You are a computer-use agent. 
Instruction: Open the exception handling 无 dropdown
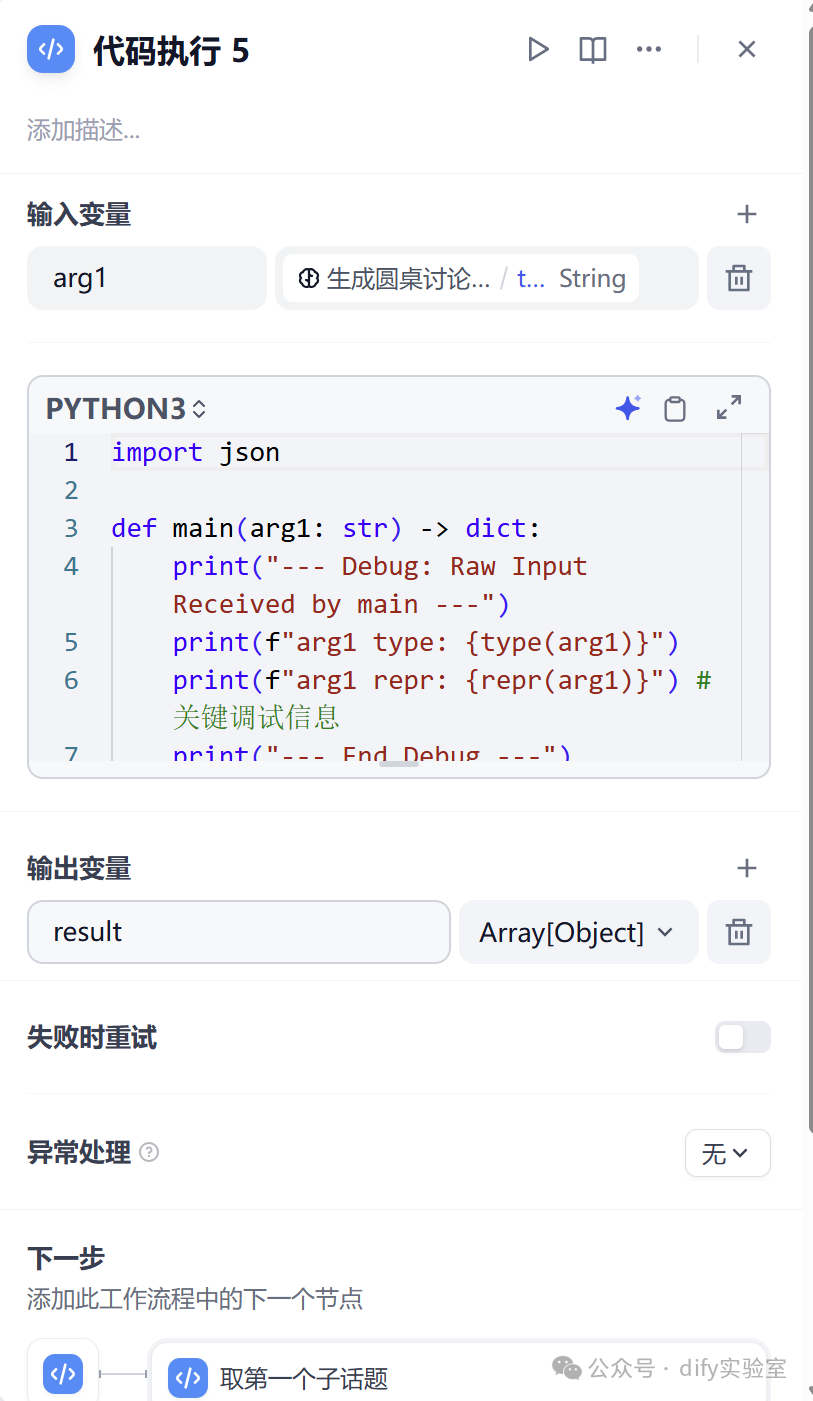pos(727,1153)
